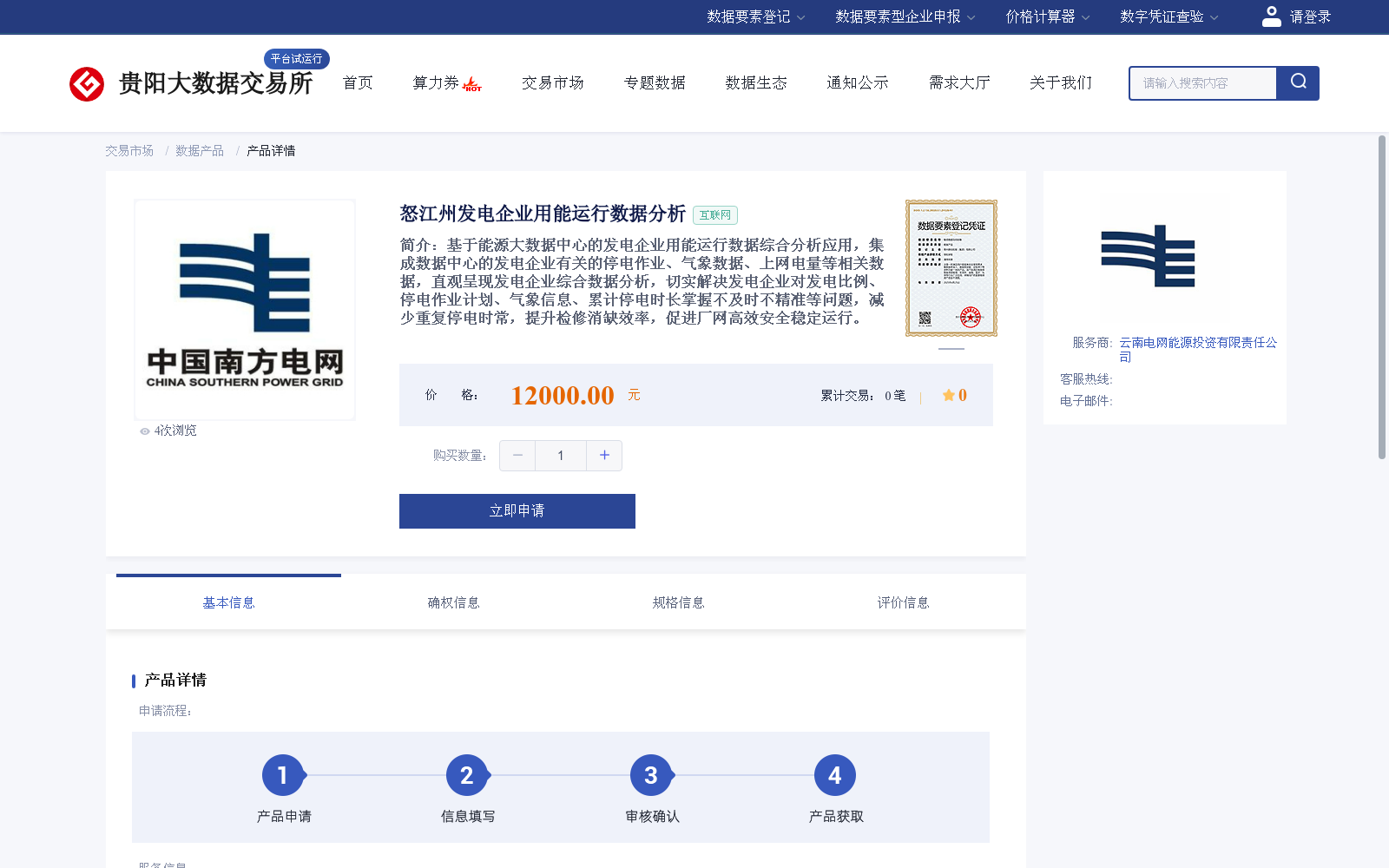This screenshot has height=868, width=1389.
Task: Click the 产品详情 section heading
Action: click(175, 680)
